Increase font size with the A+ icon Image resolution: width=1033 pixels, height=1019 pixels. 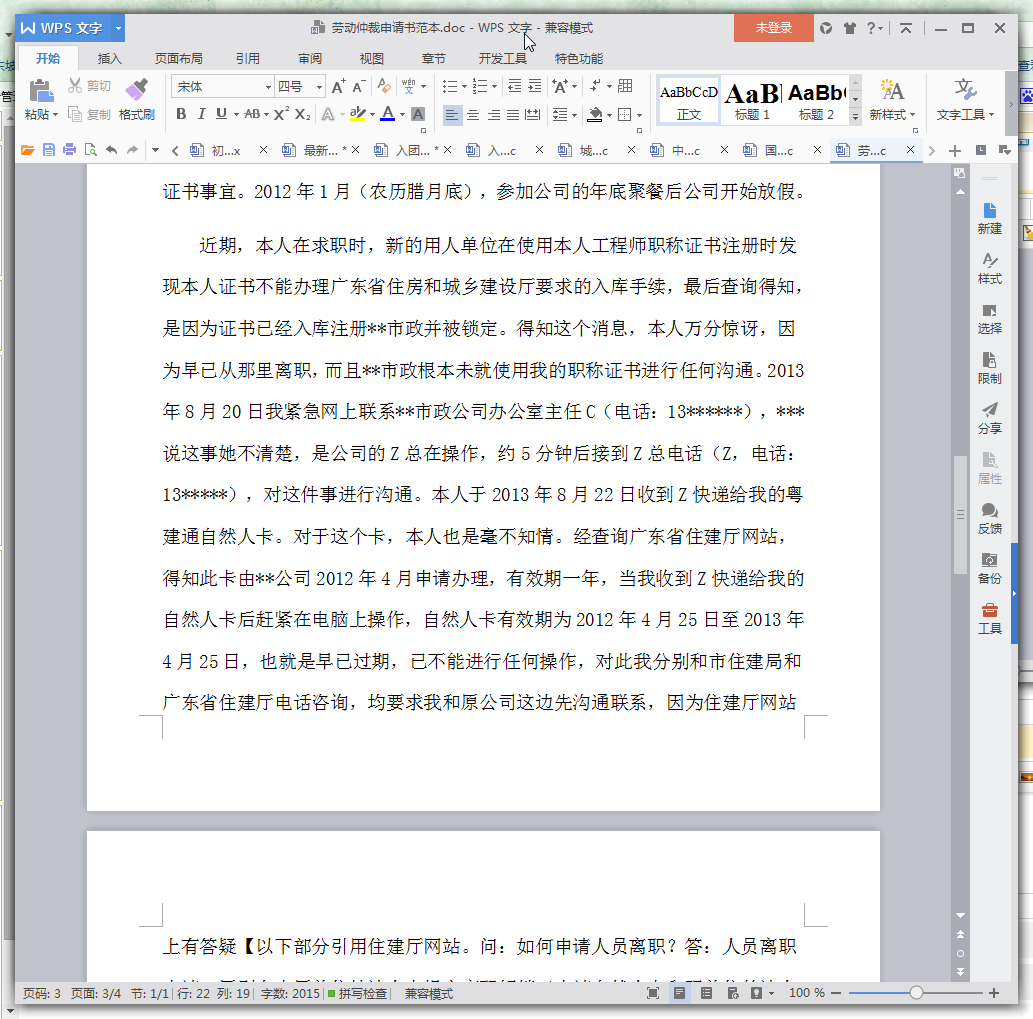pyautogui.click(x=338, y=86)
